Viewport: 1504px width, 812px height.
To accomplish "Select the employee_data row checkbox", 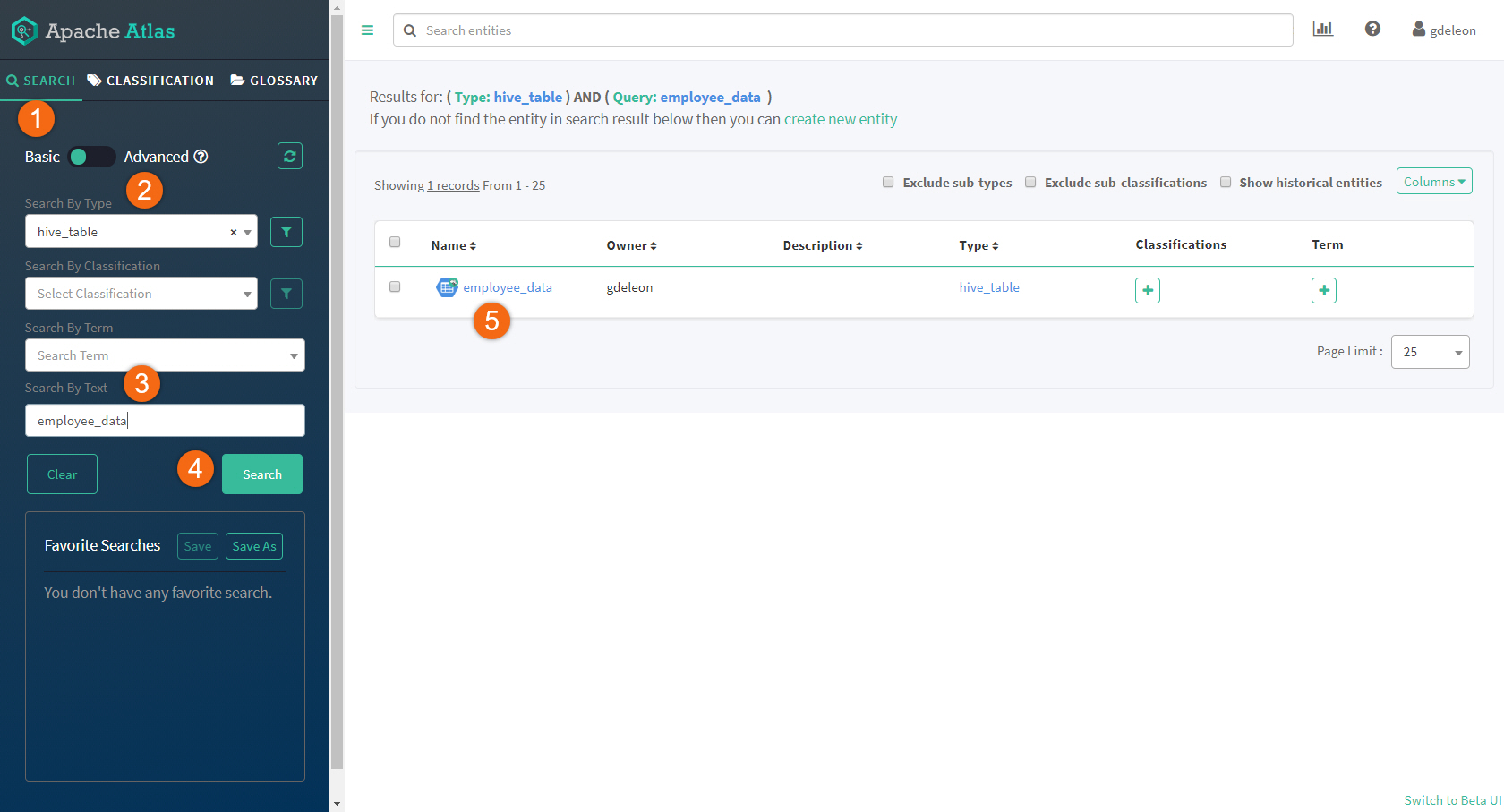I will pyautogui.click(x=395, y=287).
